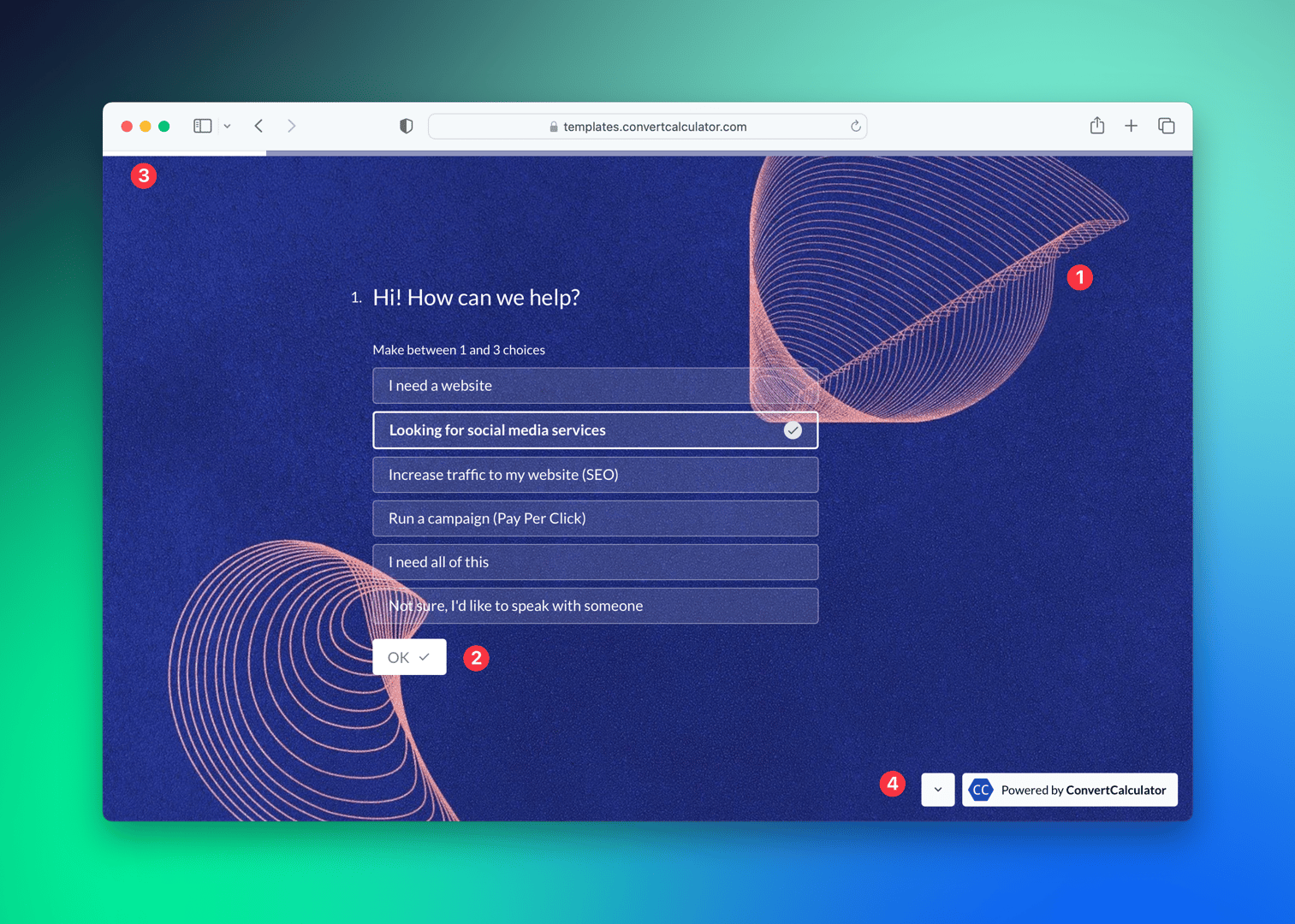Select the 'I need a website' option
The width and height of the screenshot is (1295, 924).
click(x=595, y=386)
